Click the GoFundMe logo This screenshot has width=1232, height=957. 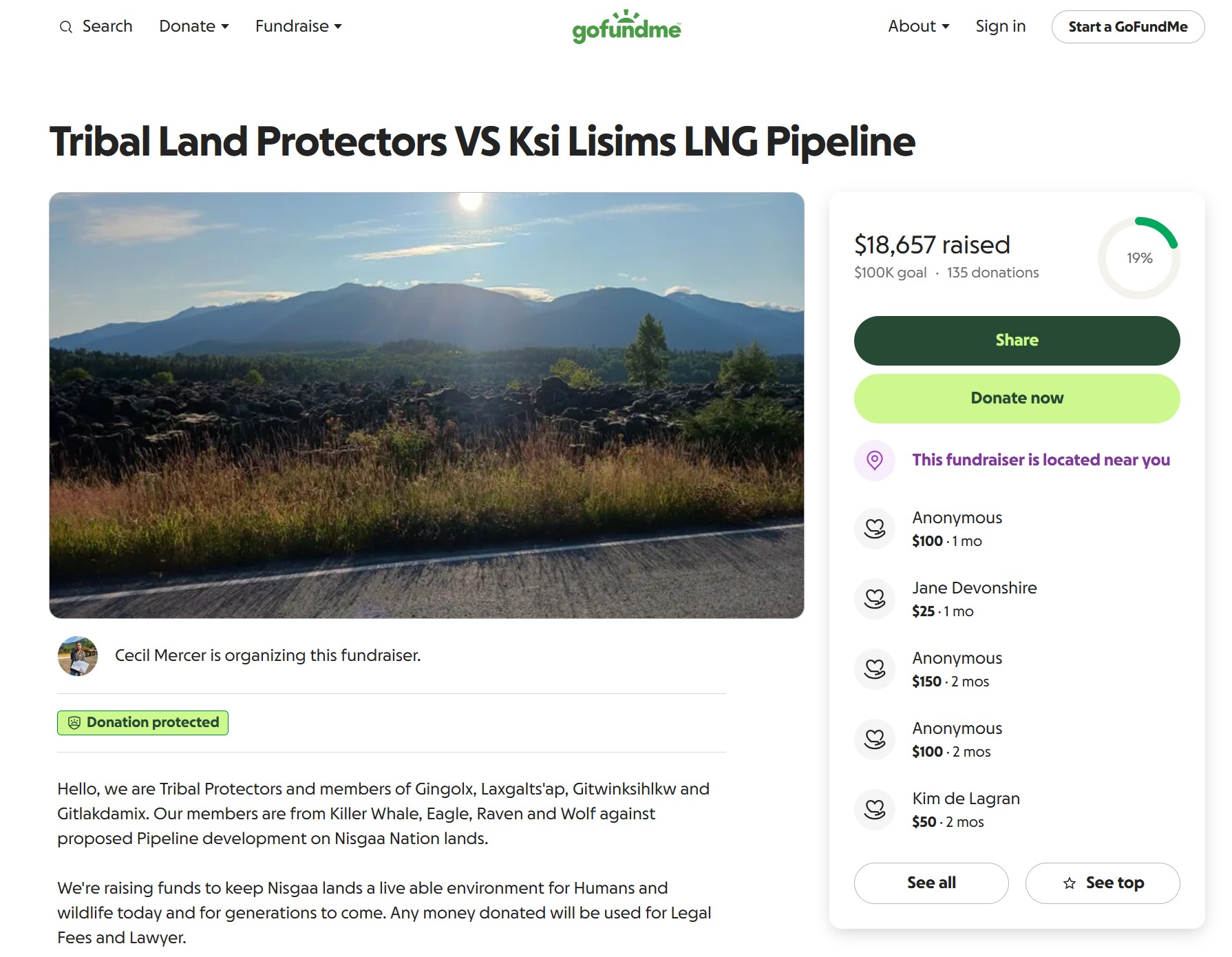(x=626, y=27)
